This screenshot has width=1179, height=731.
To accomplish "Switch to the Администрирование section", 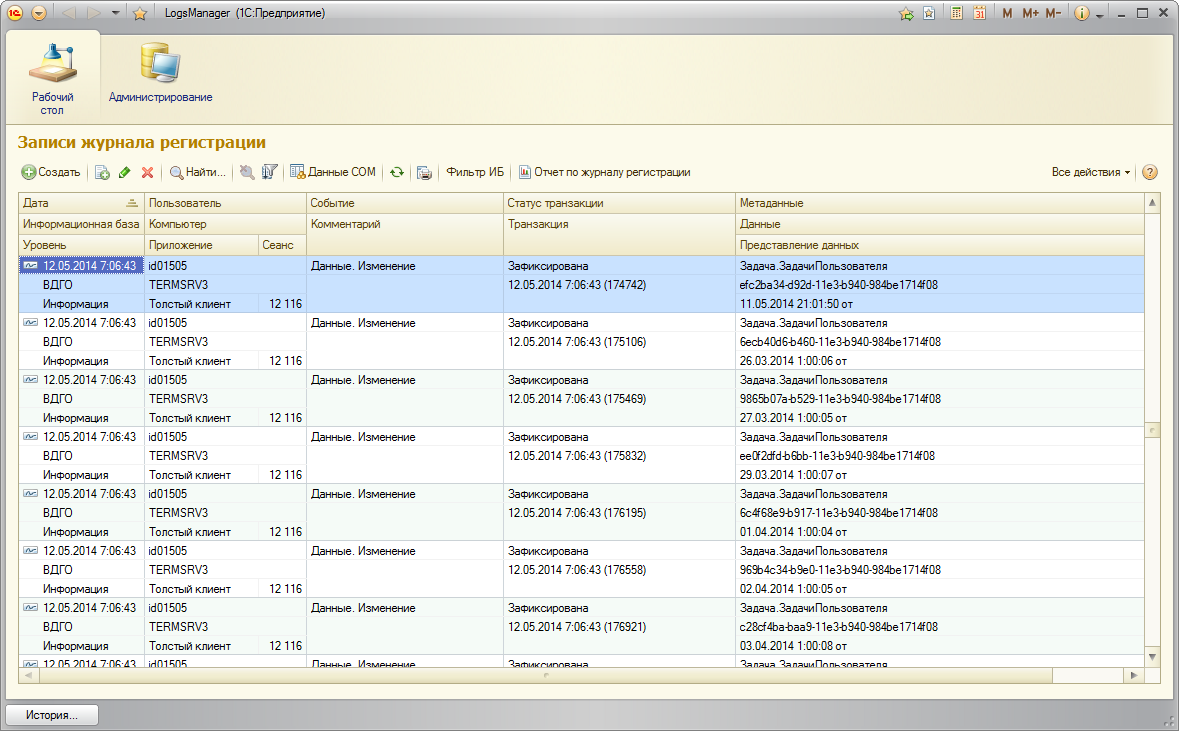I will [160, 73].
